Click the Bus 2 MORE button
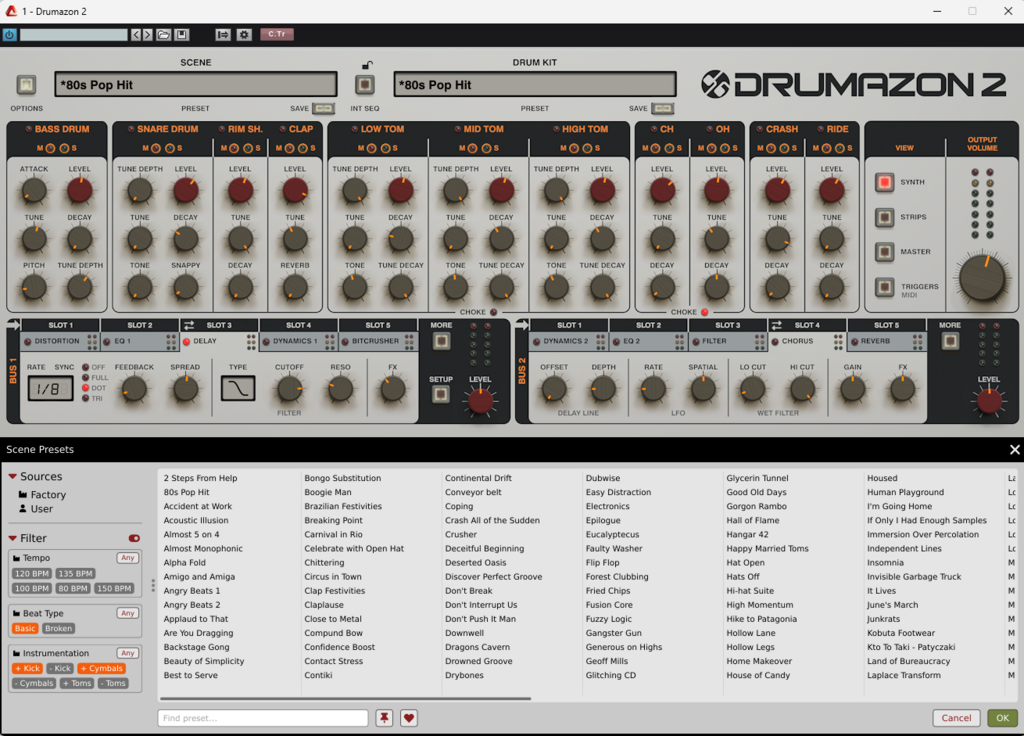Image resolution: width=1024 pixels, height=736 pixels. point(950,341)
